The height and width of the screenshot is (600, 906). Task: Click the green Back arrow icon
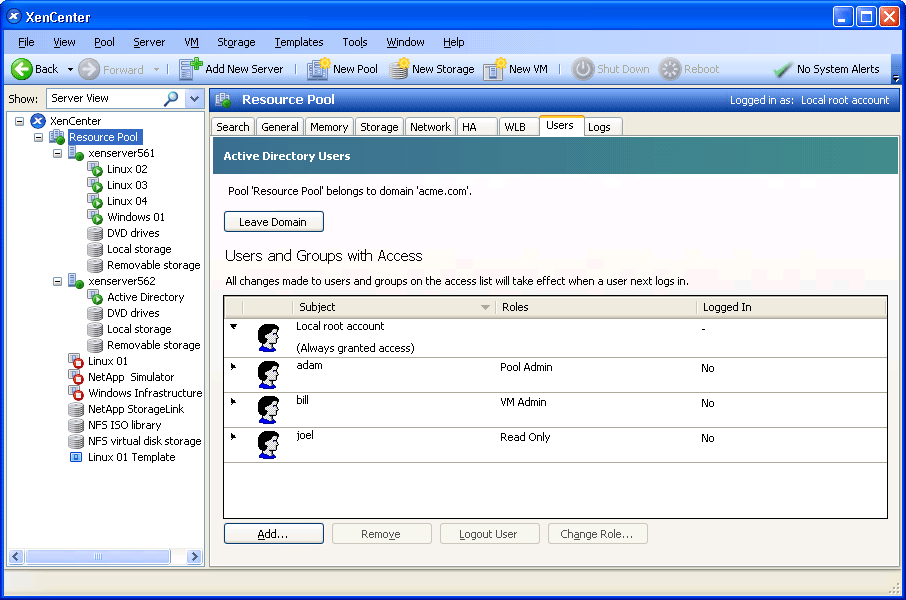[21, 69]
